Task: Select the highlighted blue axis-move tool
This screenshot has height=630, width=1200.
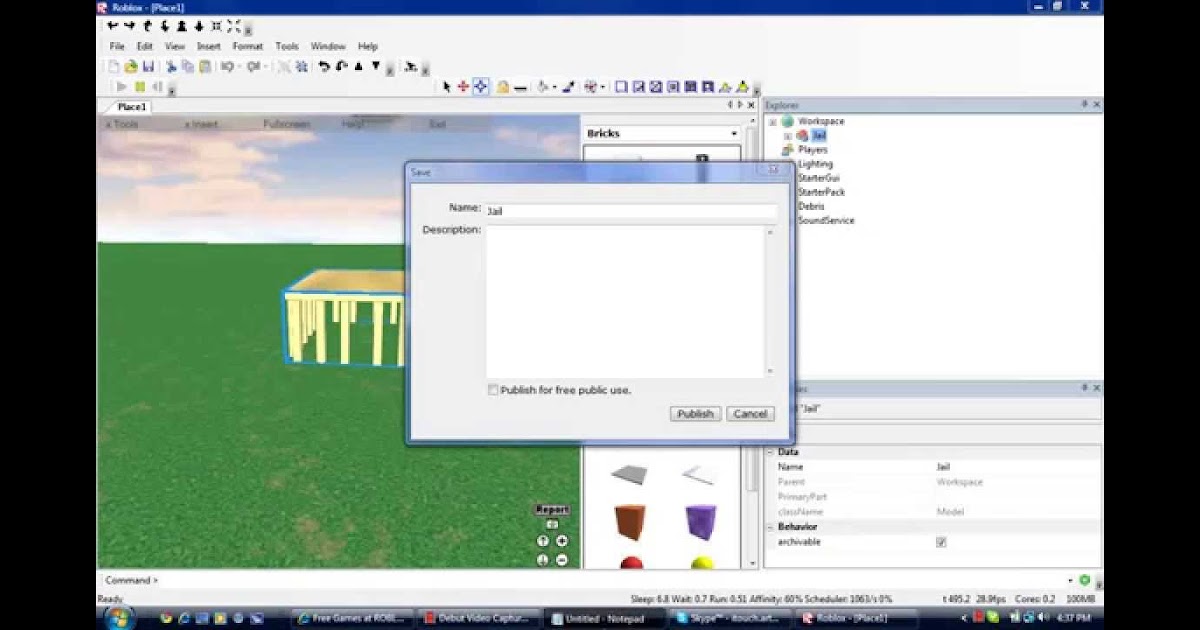Action: coord(481,87)
